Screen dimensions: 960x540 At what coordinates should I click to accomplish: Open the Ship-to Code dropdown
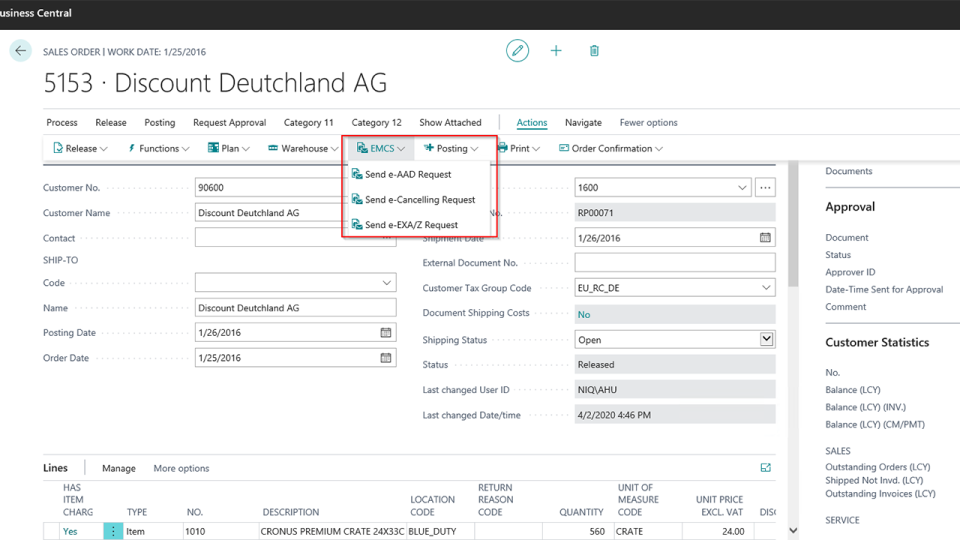[386, 283]
